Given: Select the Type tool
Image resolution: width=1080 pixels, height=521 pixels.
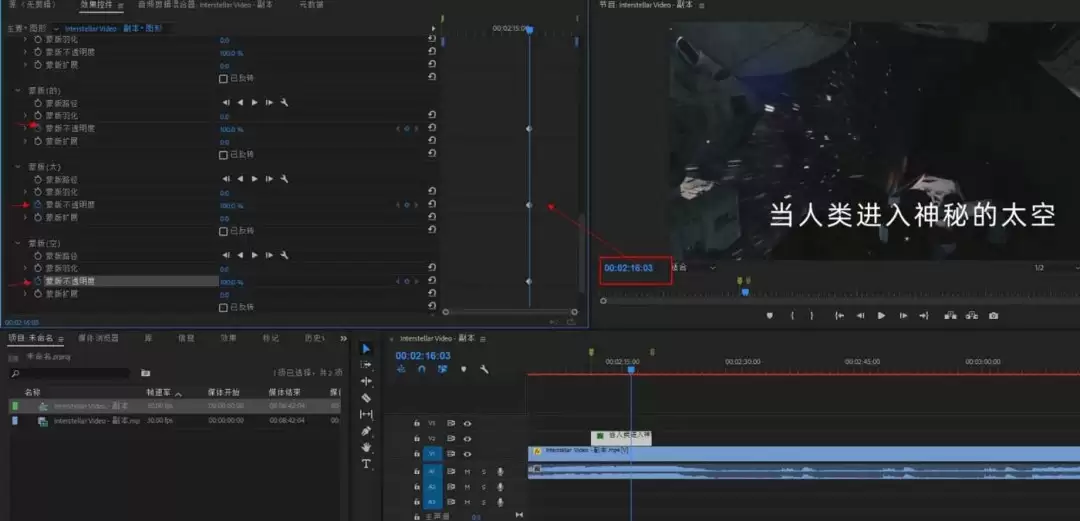Looking at the screenshot, I should click(366, 464).
